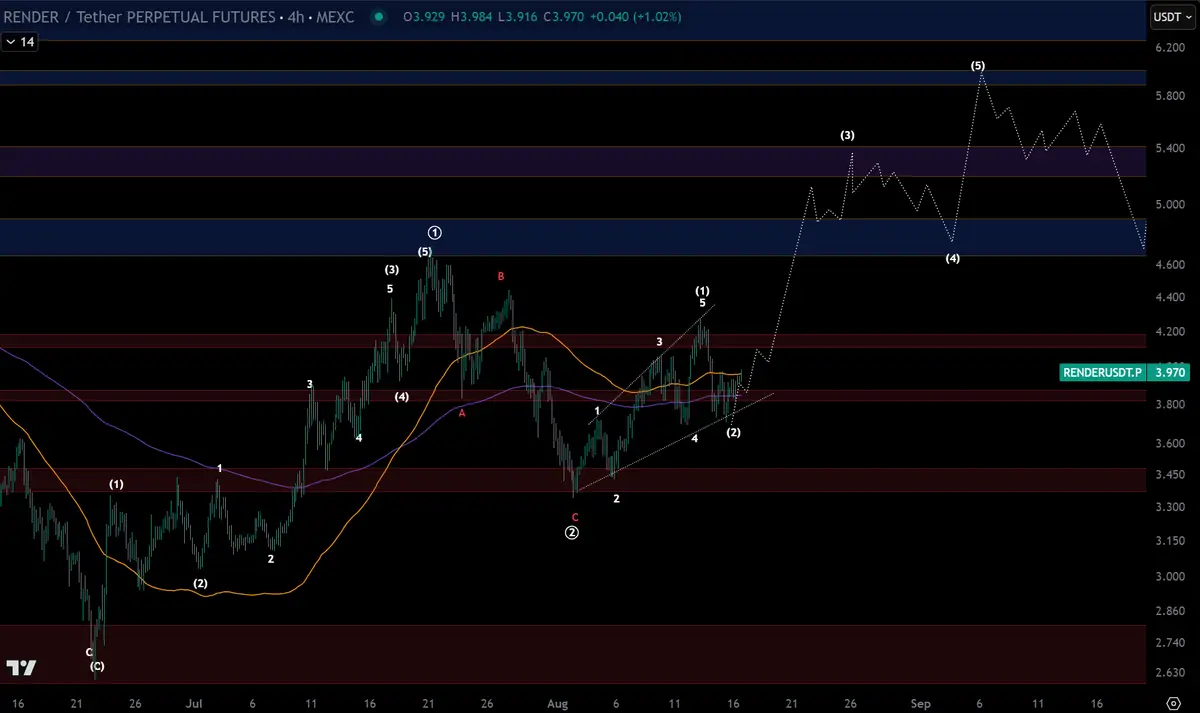Screen dimensions: 1200x713
Task: Select the red B wave label
Action: (x=501, y=276)
